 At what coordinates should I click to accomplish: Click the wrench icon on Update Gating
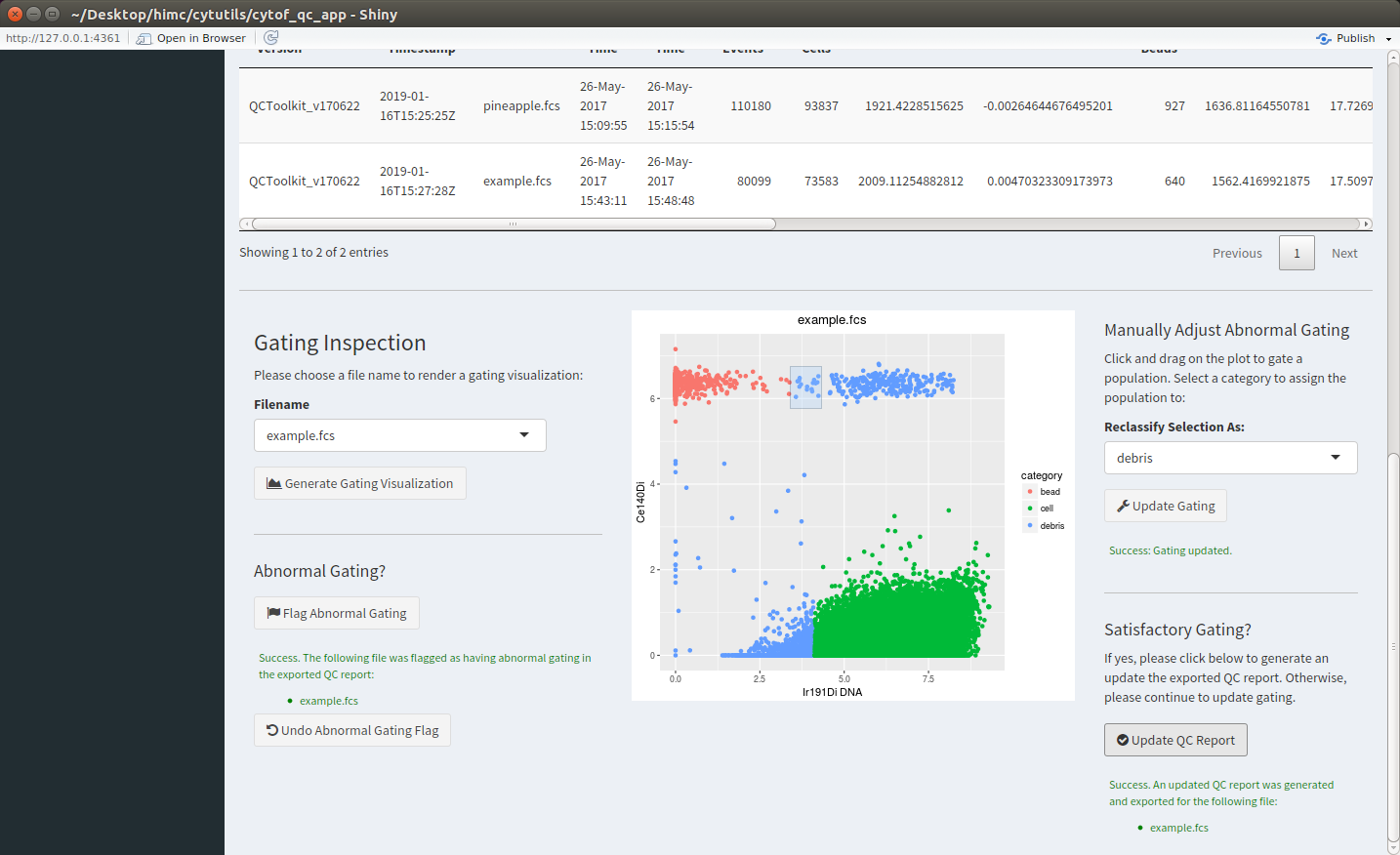[x=1123, y=506]
